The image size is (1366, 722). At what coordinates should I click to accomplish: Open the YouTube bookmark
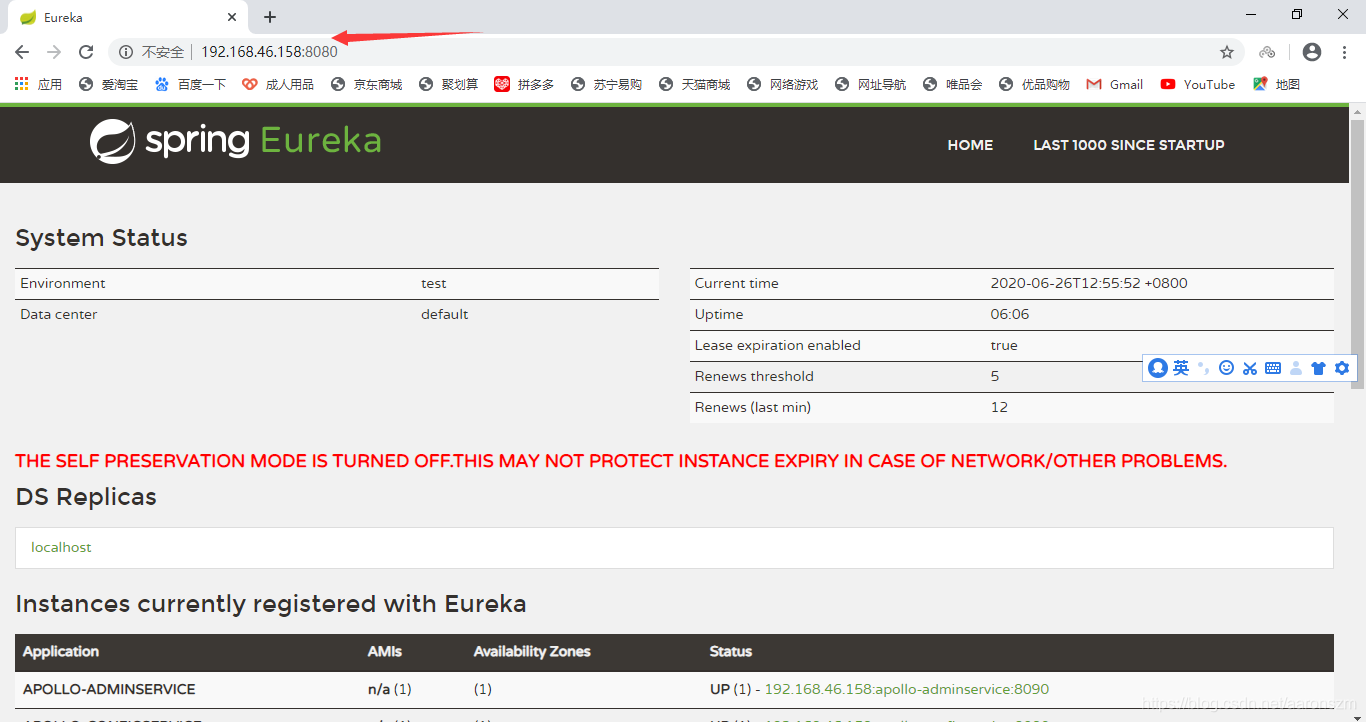tap(1198, 85)
